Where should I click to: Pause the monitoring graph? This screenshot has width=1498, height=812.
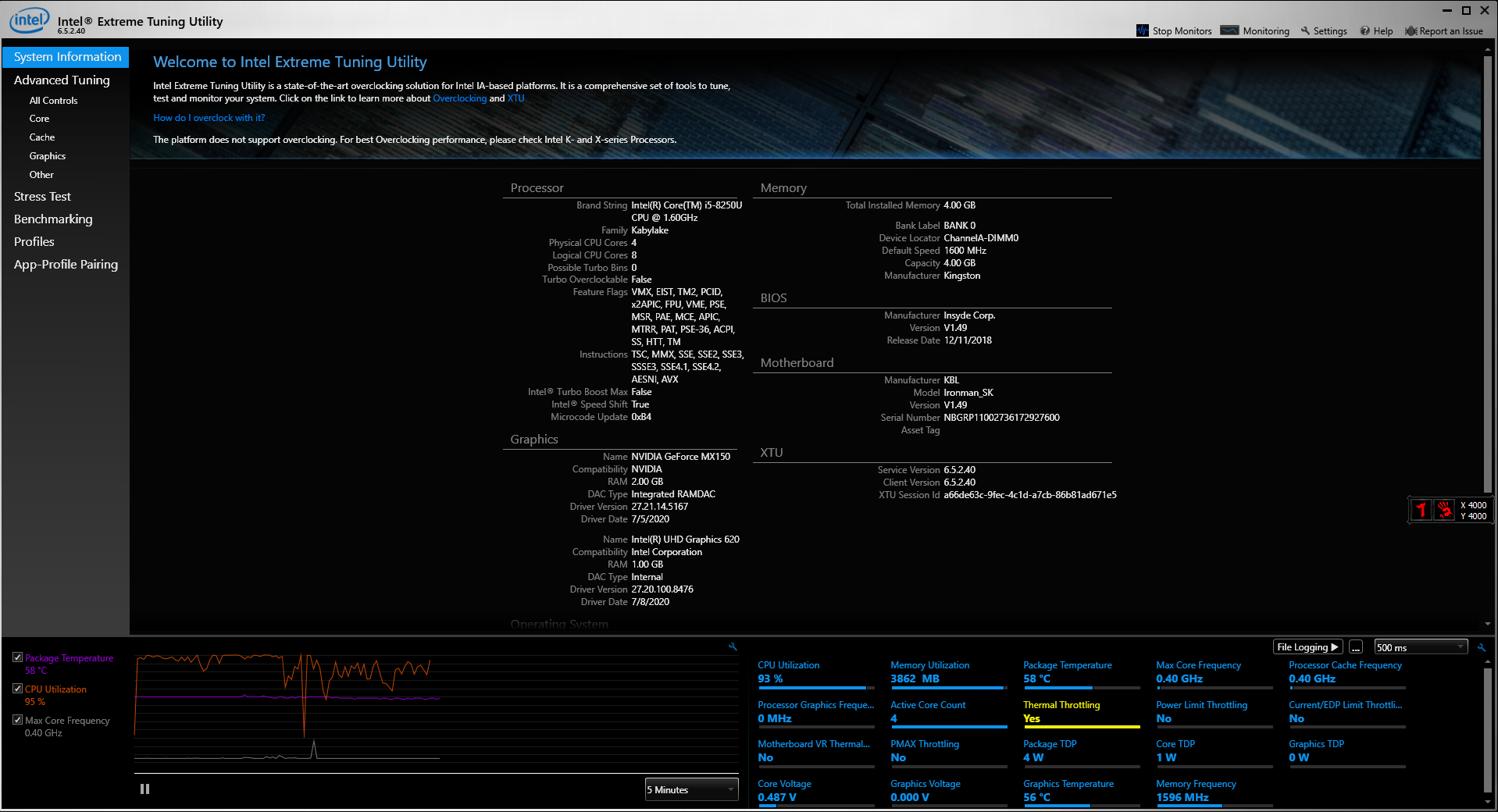(x=144, y=789)
